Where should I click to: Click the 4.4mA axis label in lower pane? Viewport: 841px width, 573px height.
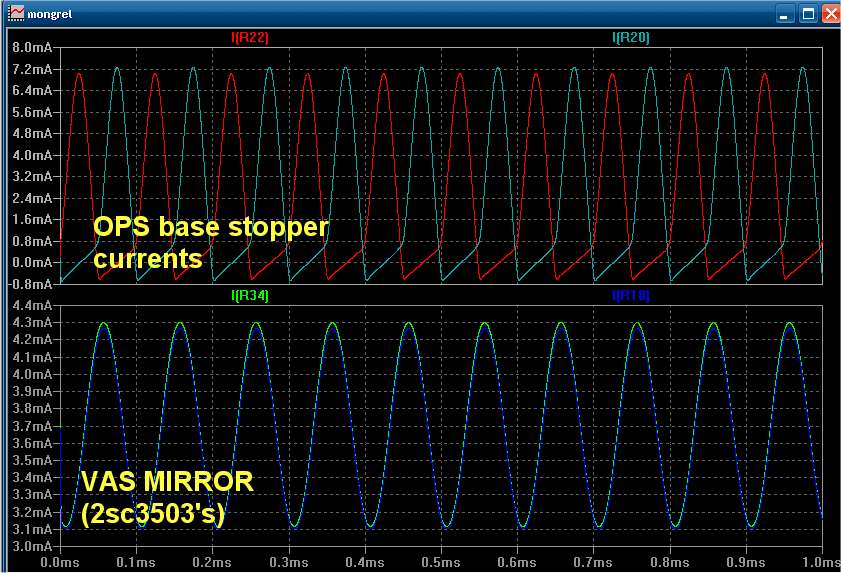coord(32,305)
